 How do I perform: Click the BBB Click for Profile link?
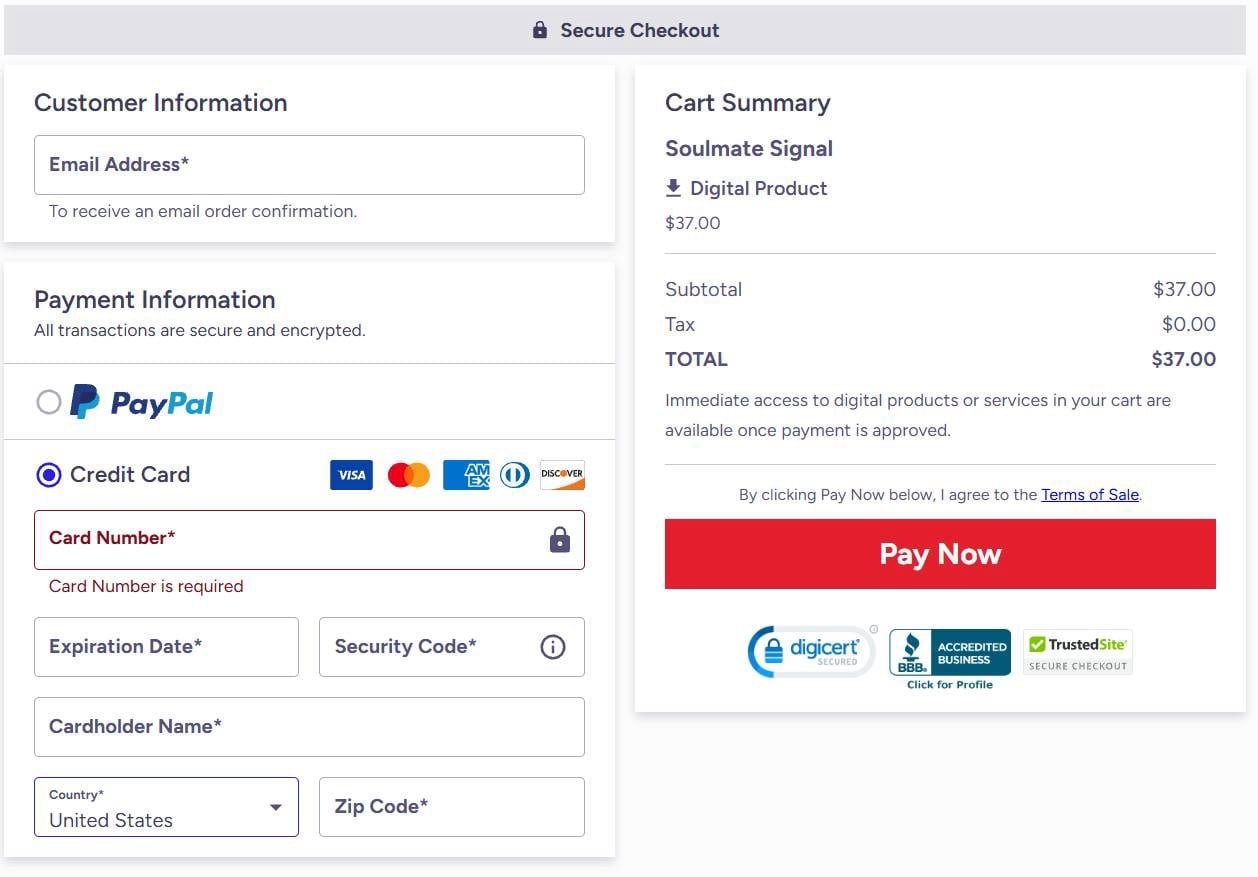click(x=948, y=685)
